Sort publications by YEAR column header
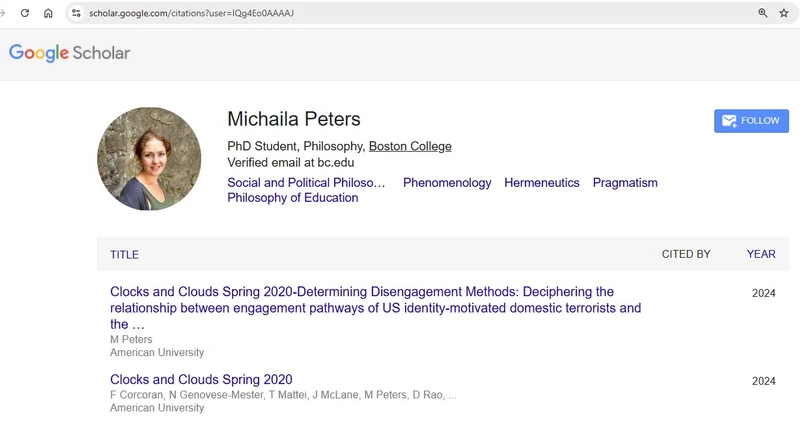Screen dimensions: 800x429 [761, 254]
